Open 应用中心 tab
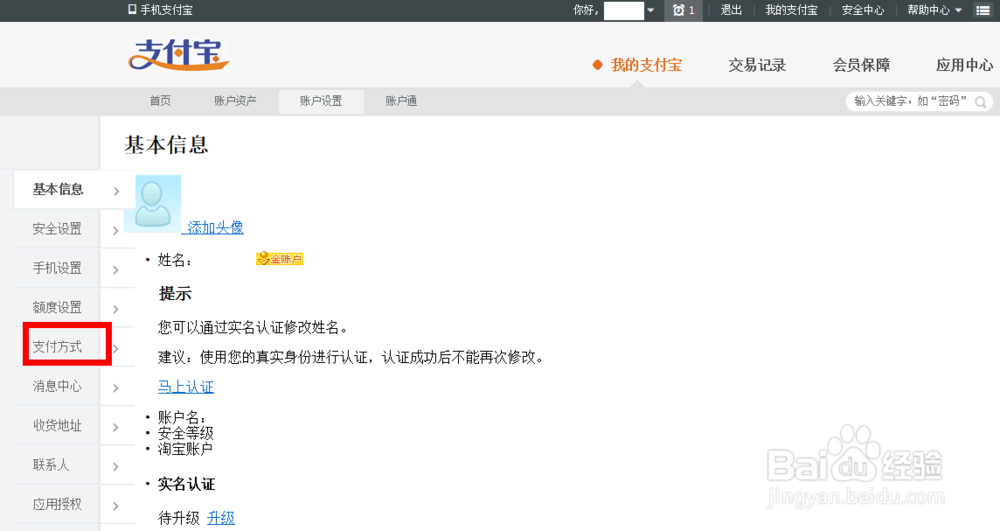 coord(964,65)
